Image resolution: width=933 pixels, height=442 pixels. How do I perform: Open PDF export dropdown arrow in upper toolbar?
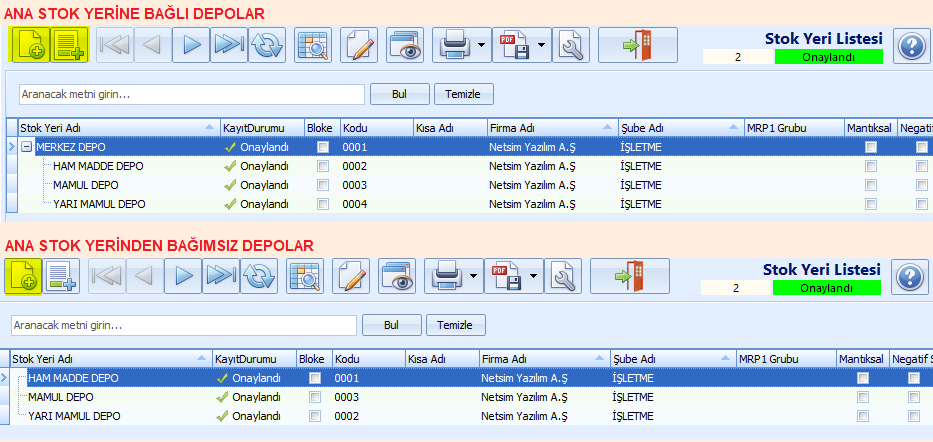point(542,45)
